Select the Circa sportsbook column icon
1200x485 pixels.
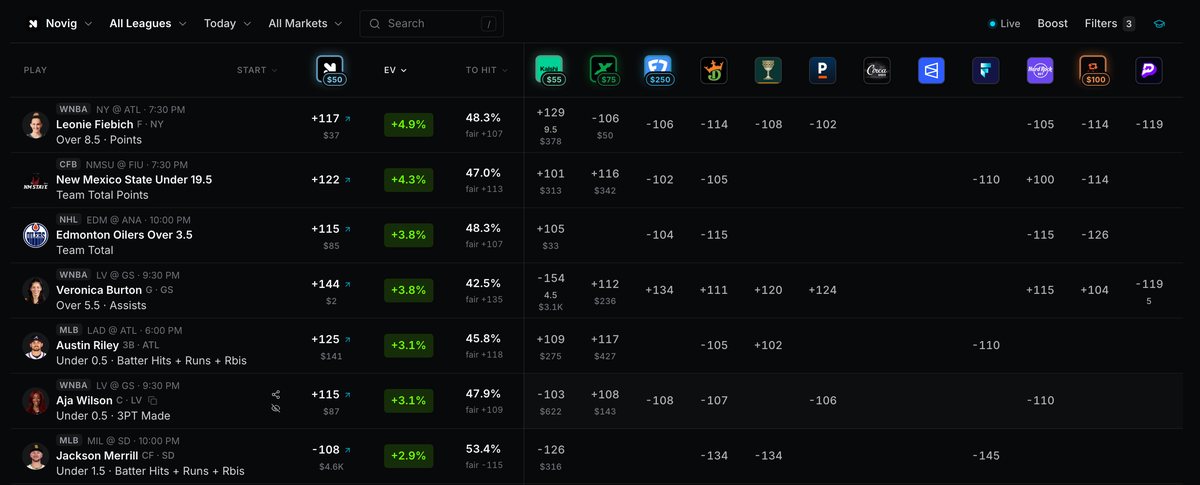tap(877, 70)
